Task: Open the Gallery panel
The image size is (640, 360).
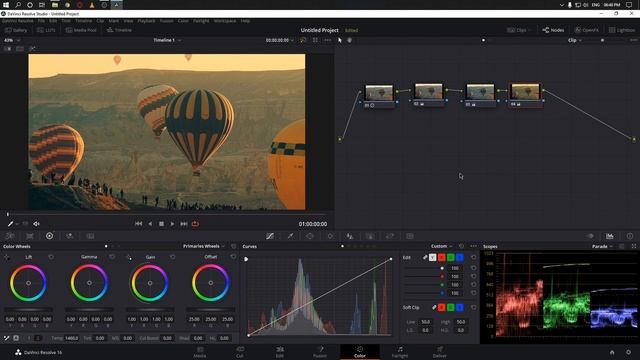Action: pos(16,30)
